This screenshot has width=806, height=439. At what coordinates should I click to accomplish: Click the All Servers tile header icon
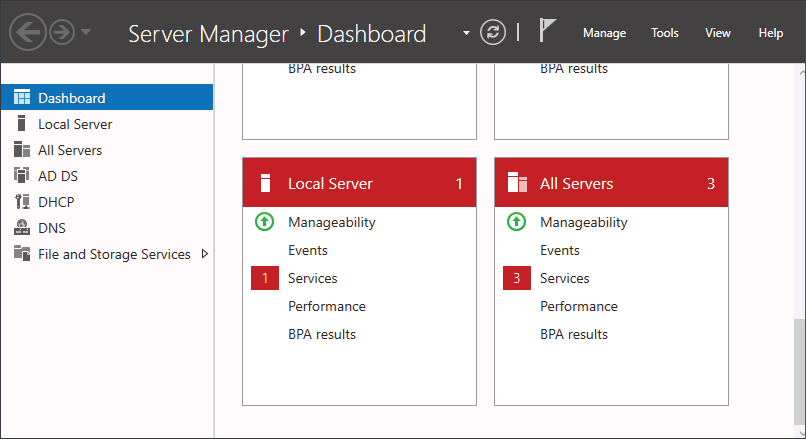(x=517, y=182)
